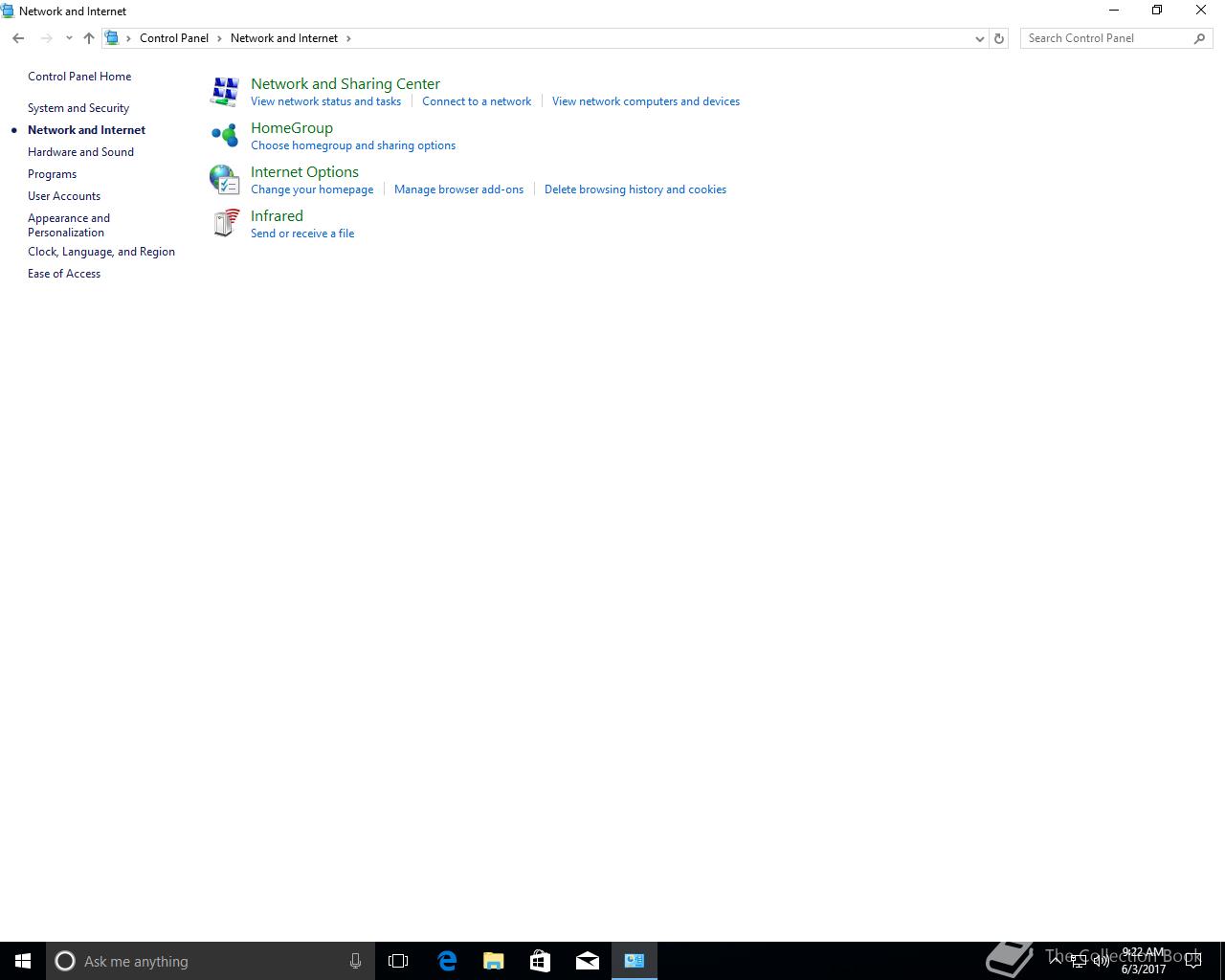1225x980 pixels.
Task: Select Network and Internet in the breadcrumb
Action: (284, 38)
